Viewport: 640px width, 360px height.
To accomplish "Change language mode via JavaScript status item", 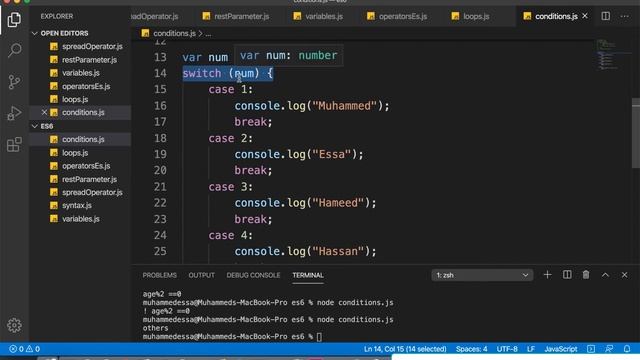I will click(x=561, y=349).
